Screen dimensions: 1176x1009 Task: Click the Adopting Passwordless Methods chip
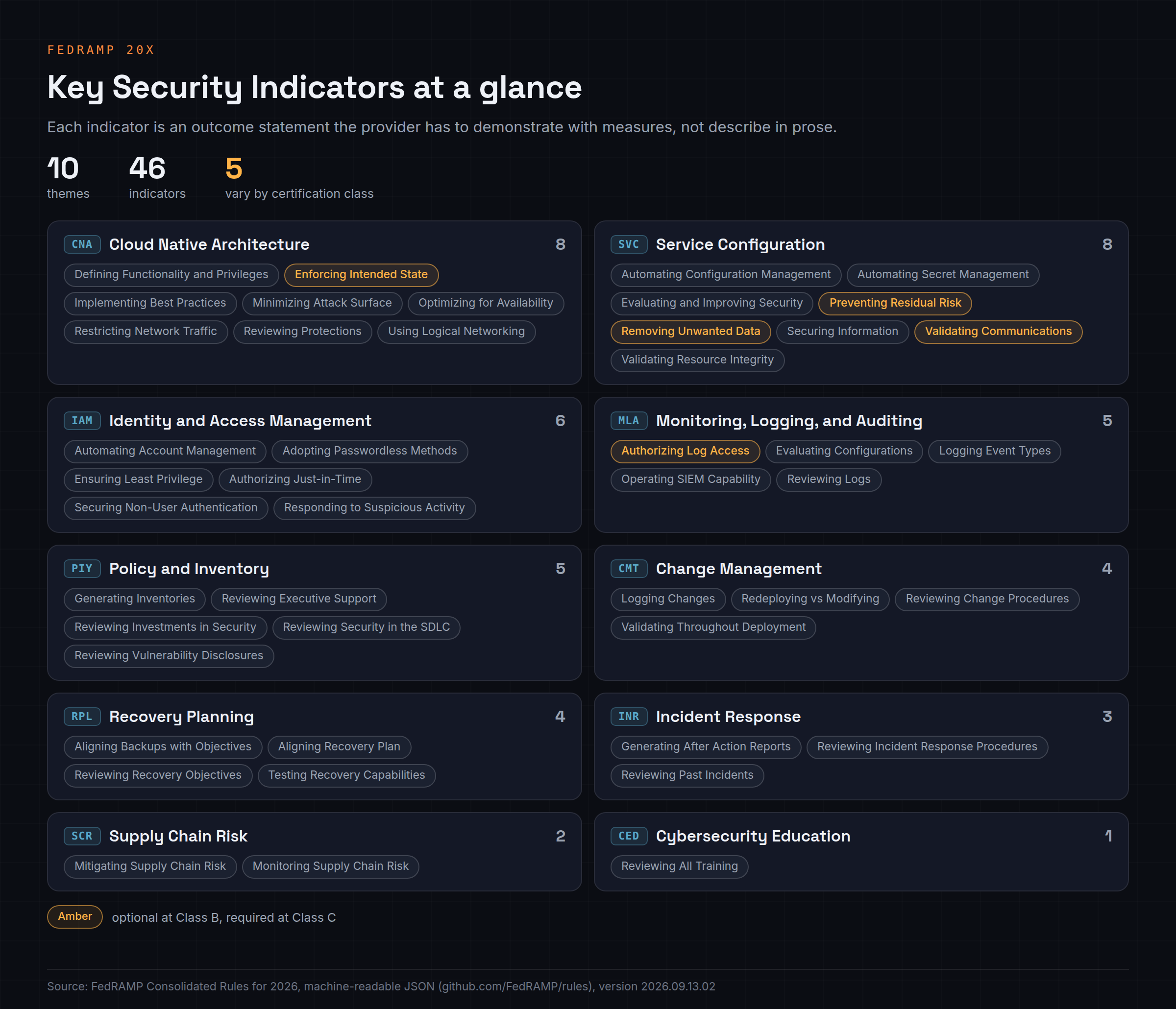[369, 451]
